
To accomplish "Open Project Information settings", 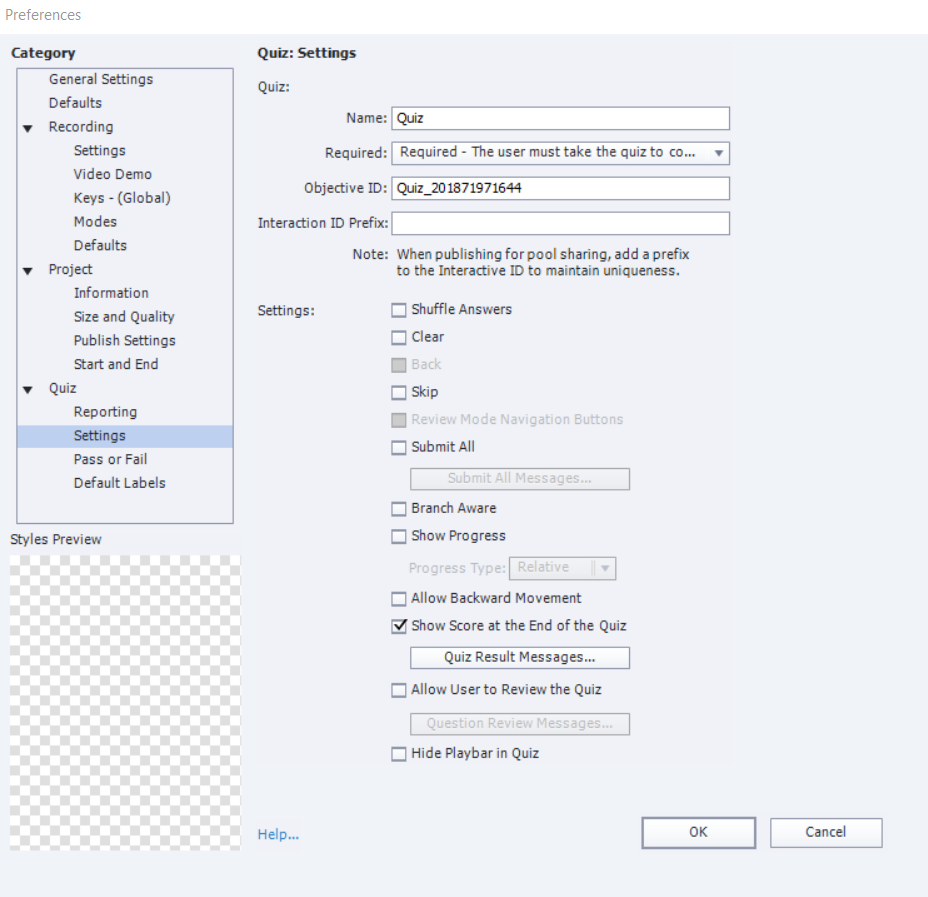I will (x=111, y=293).
